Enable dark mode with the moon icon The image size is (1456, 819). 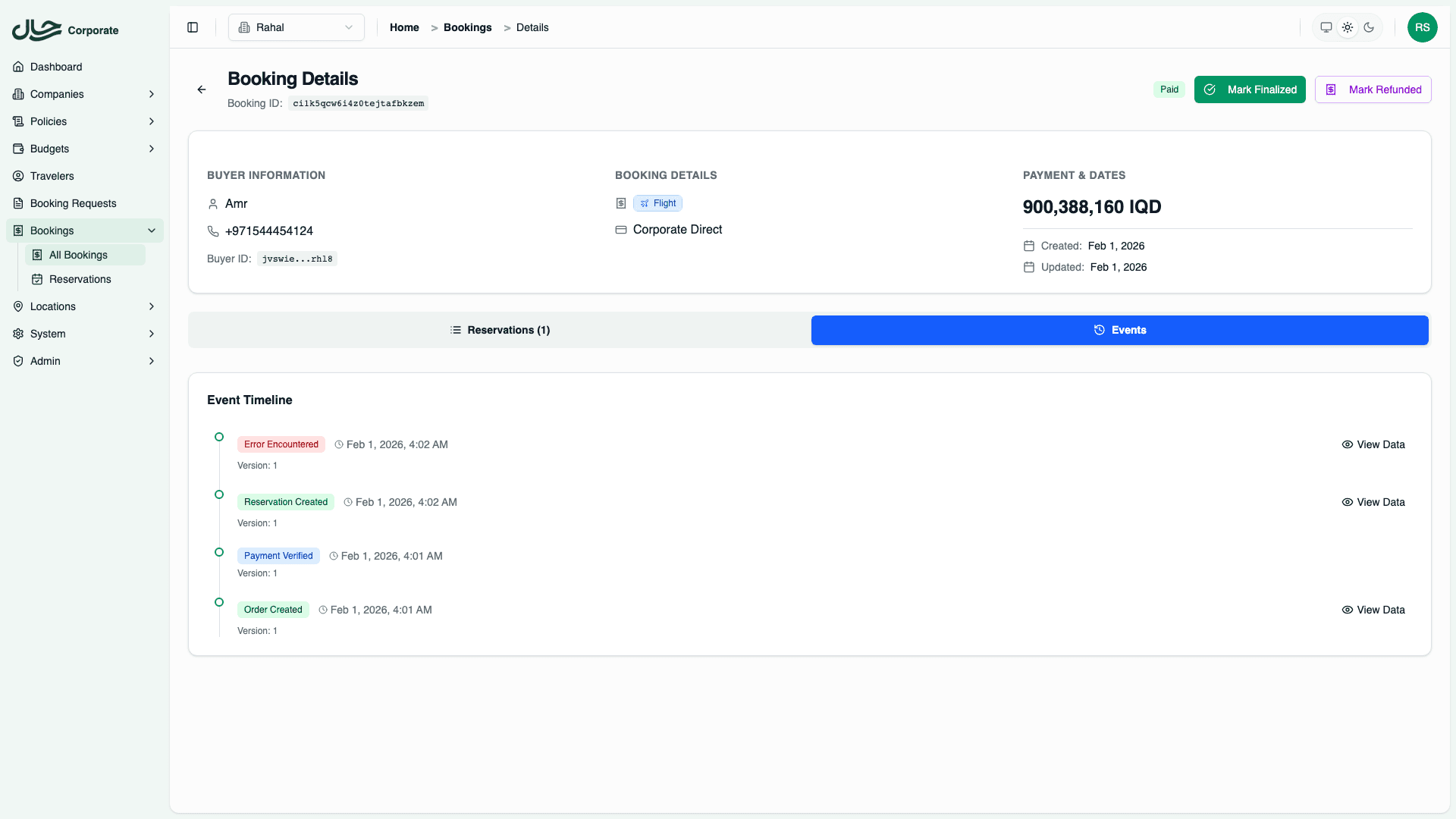pos(1369,27)
